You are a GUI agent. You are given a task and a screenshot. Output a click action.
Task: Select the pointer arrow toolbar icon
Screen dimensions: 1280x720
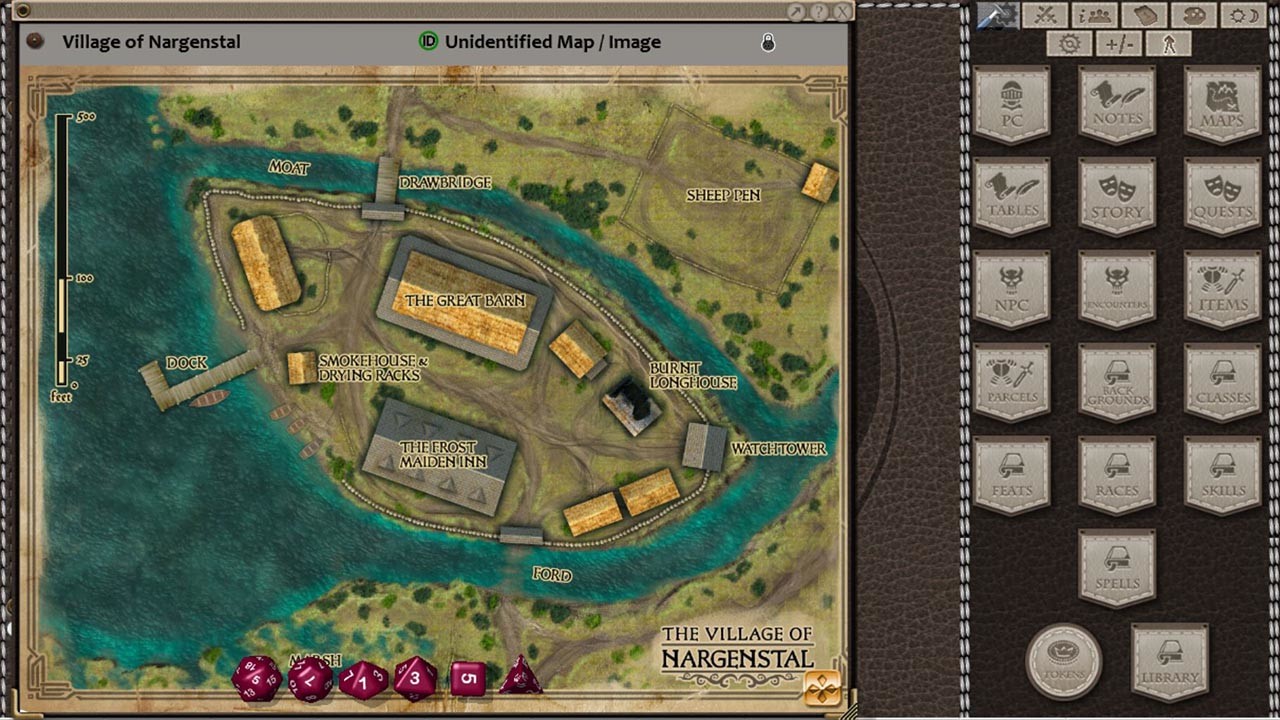[1170, 44]
